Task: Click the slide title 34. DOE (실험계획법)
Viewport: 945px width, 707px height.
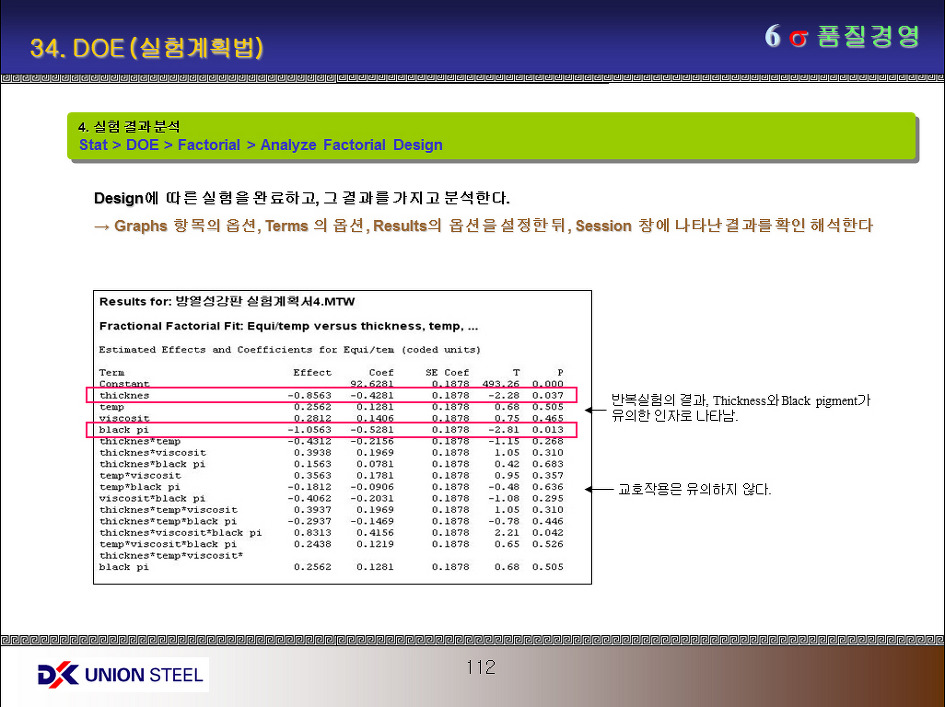Action: click(147, 48)
